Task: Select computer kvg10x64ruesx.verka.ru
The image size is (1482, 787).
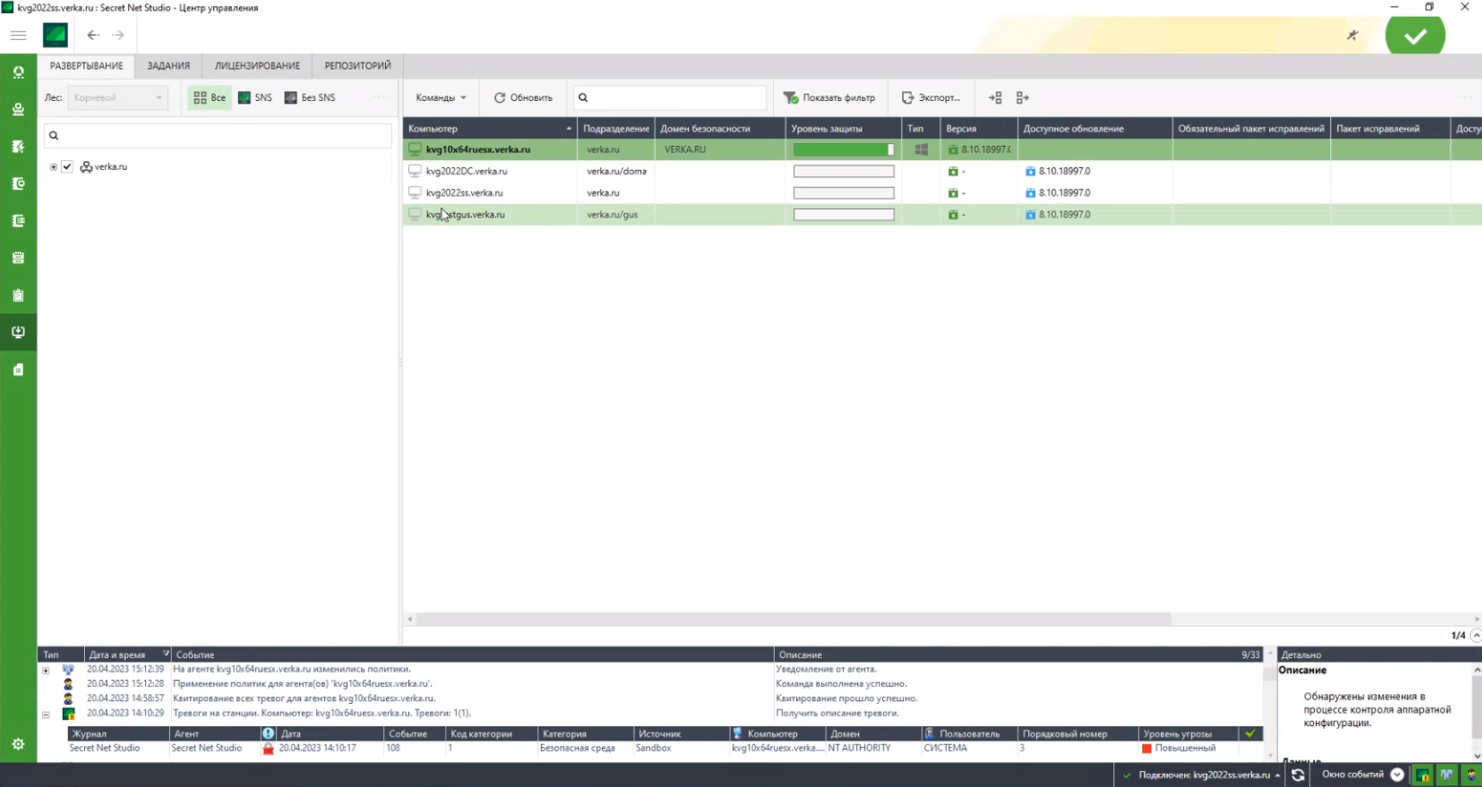Action: click(478, 150)
